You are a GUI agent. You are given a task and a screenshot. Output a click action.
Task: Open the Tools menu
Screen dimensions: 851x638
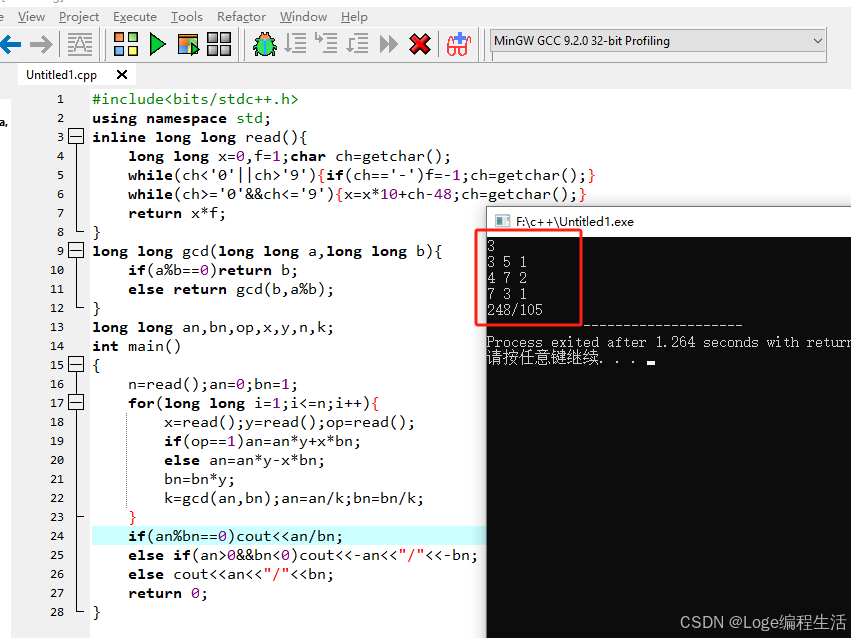point(187,17)
